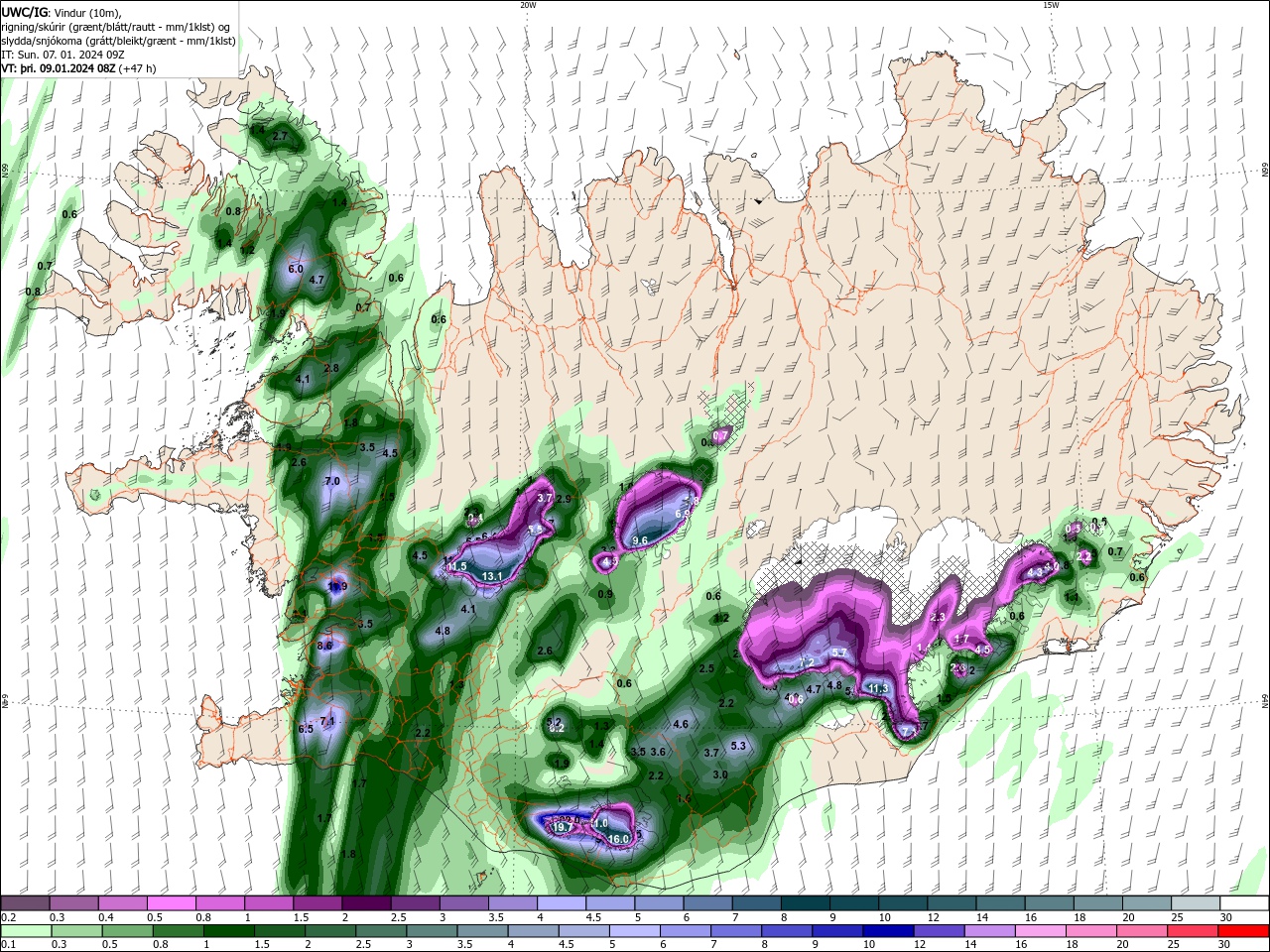Image resolution: width=1270 pixels, height=952 pixels.
Task: Click the '3.0' precipitation value on the map
Action: point(720,775)
